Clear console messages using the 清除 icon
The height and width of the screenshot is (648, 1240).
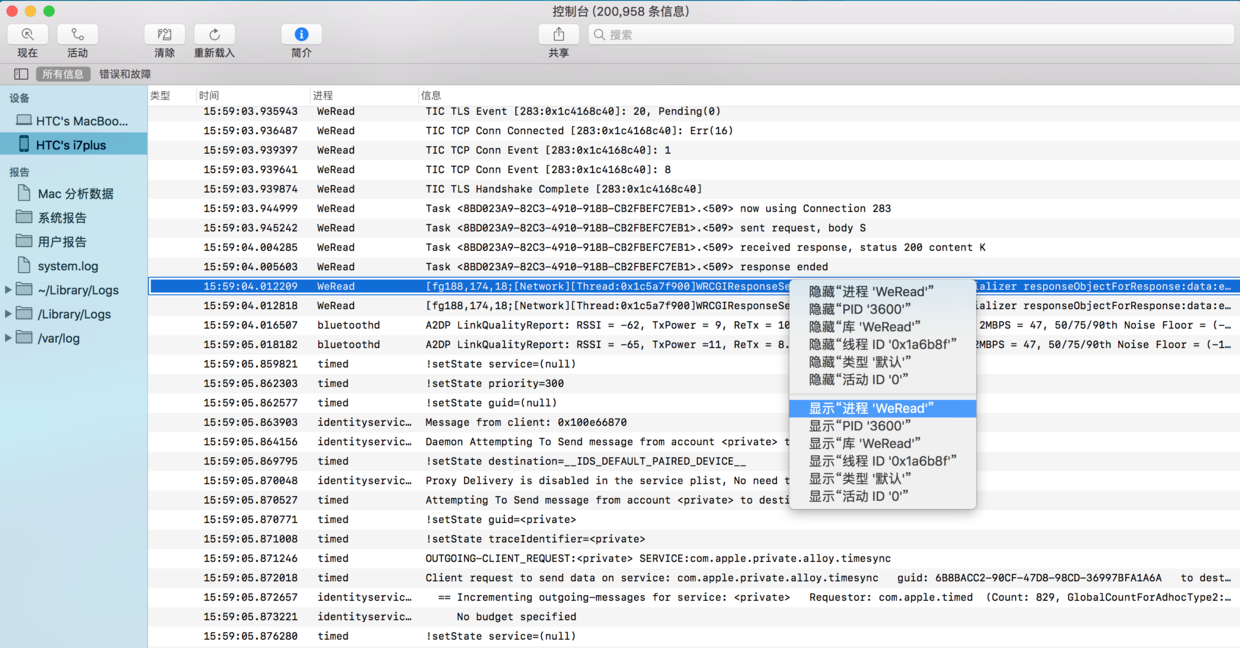click(x=164, y=33)
